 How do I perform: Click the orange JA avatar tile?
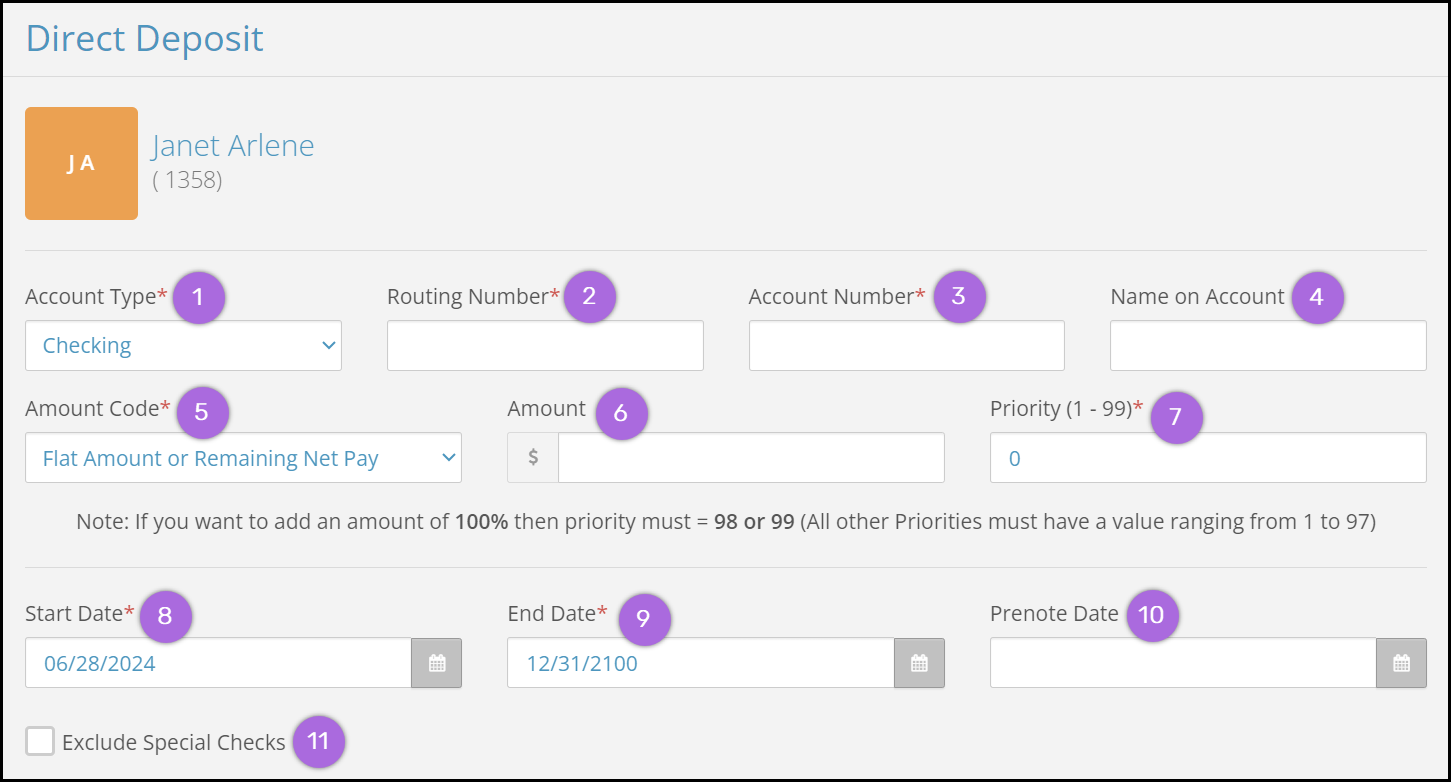pyautogui.click(x=81, y=163)
